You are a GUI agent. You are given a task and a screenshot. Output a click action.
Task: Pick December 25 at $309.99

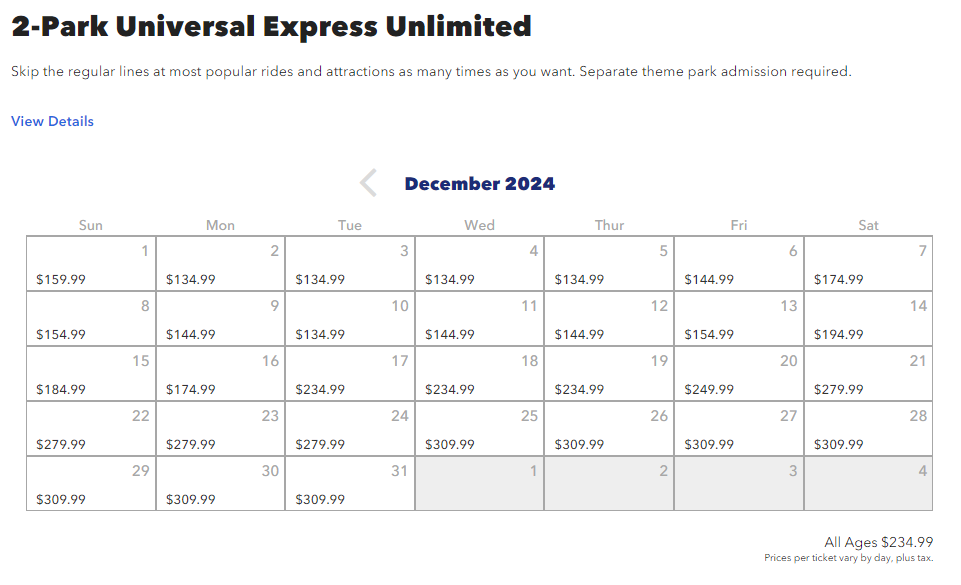pyautogui.click(x=479, y=429)
